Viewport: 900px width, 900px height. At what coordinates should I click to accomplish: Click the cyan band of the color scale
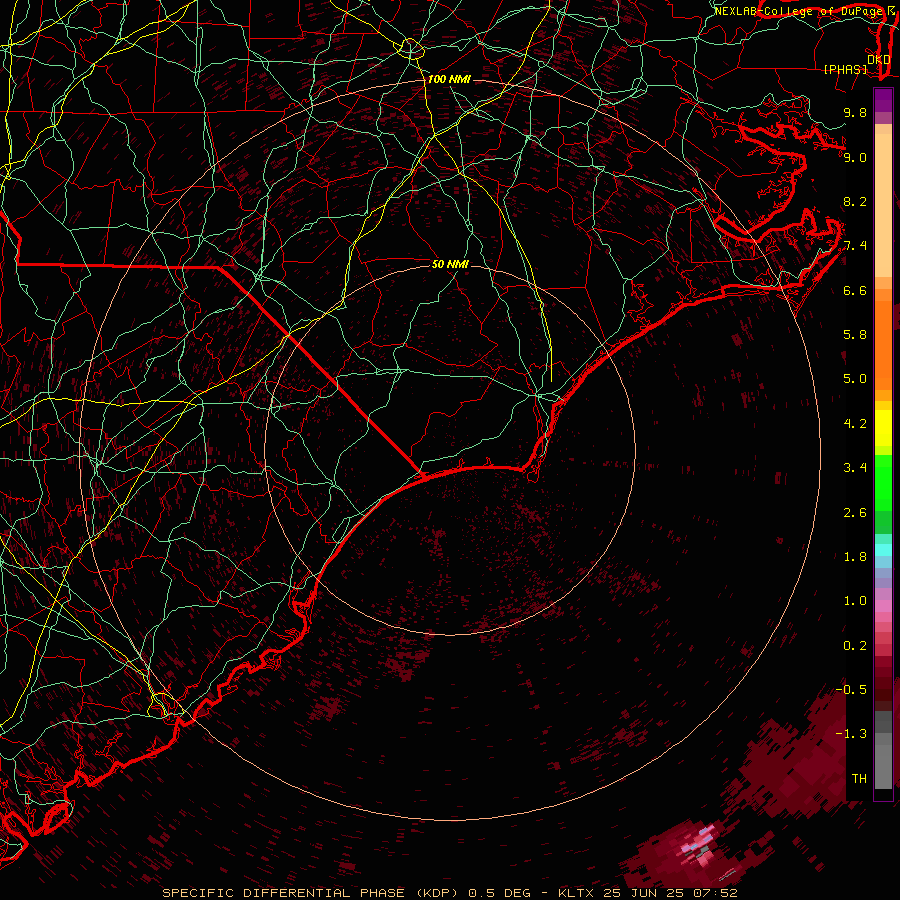(x=883, y=550)
